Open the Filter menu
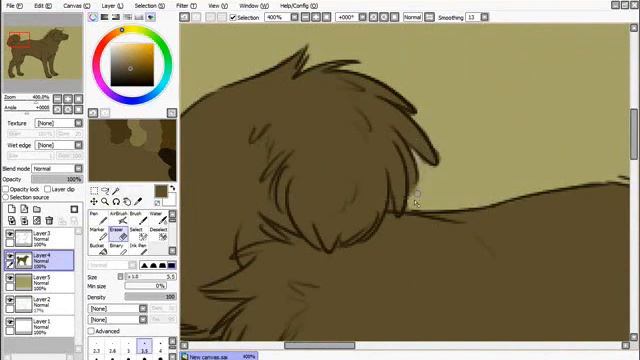Screen dimensions: 640x360 point(187,6)
